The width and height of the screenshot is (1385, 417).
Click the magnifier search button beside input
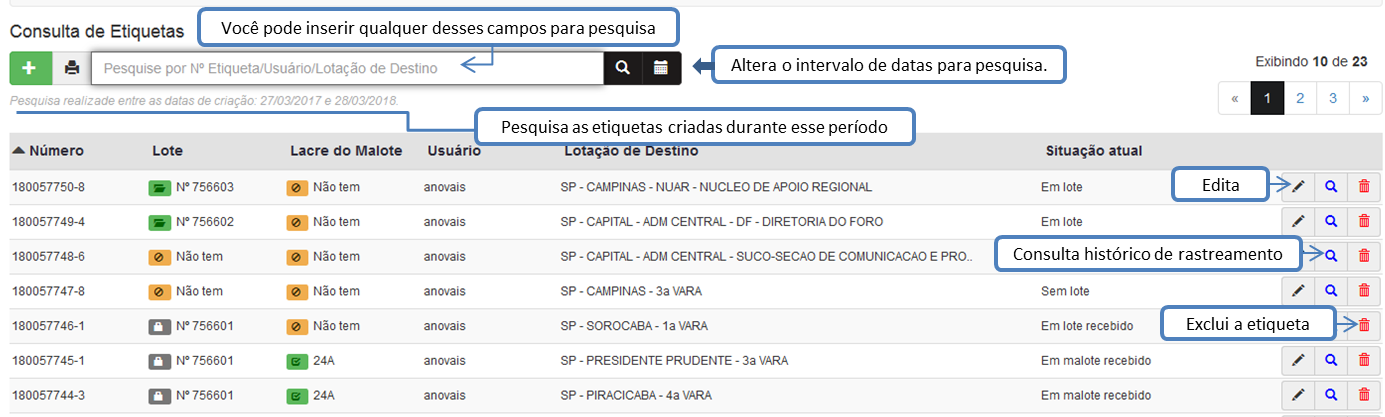[622, 68]
